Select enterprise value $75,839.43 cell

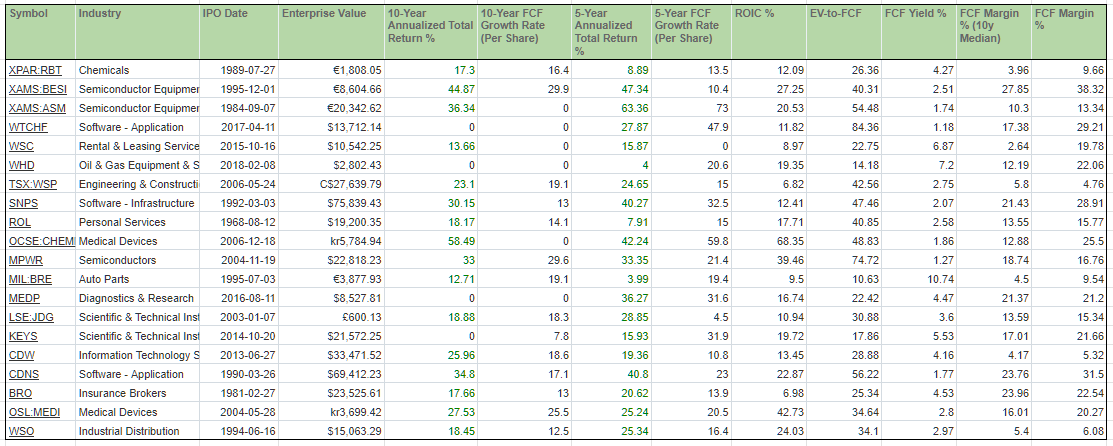pyautogui.click(x=331, y=204)
